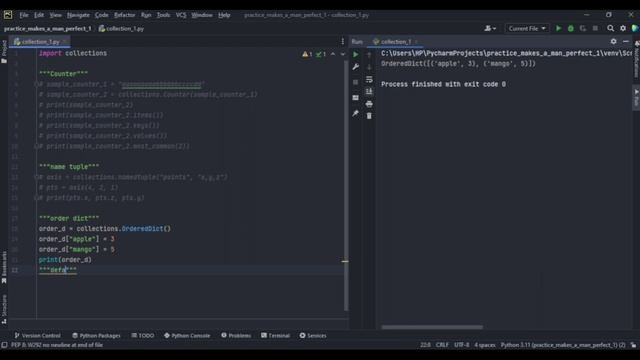The width and height of the screenshot is (640, 360).
Task: Start debugging with the green bug icon
Action: click(x=571, y=28)
